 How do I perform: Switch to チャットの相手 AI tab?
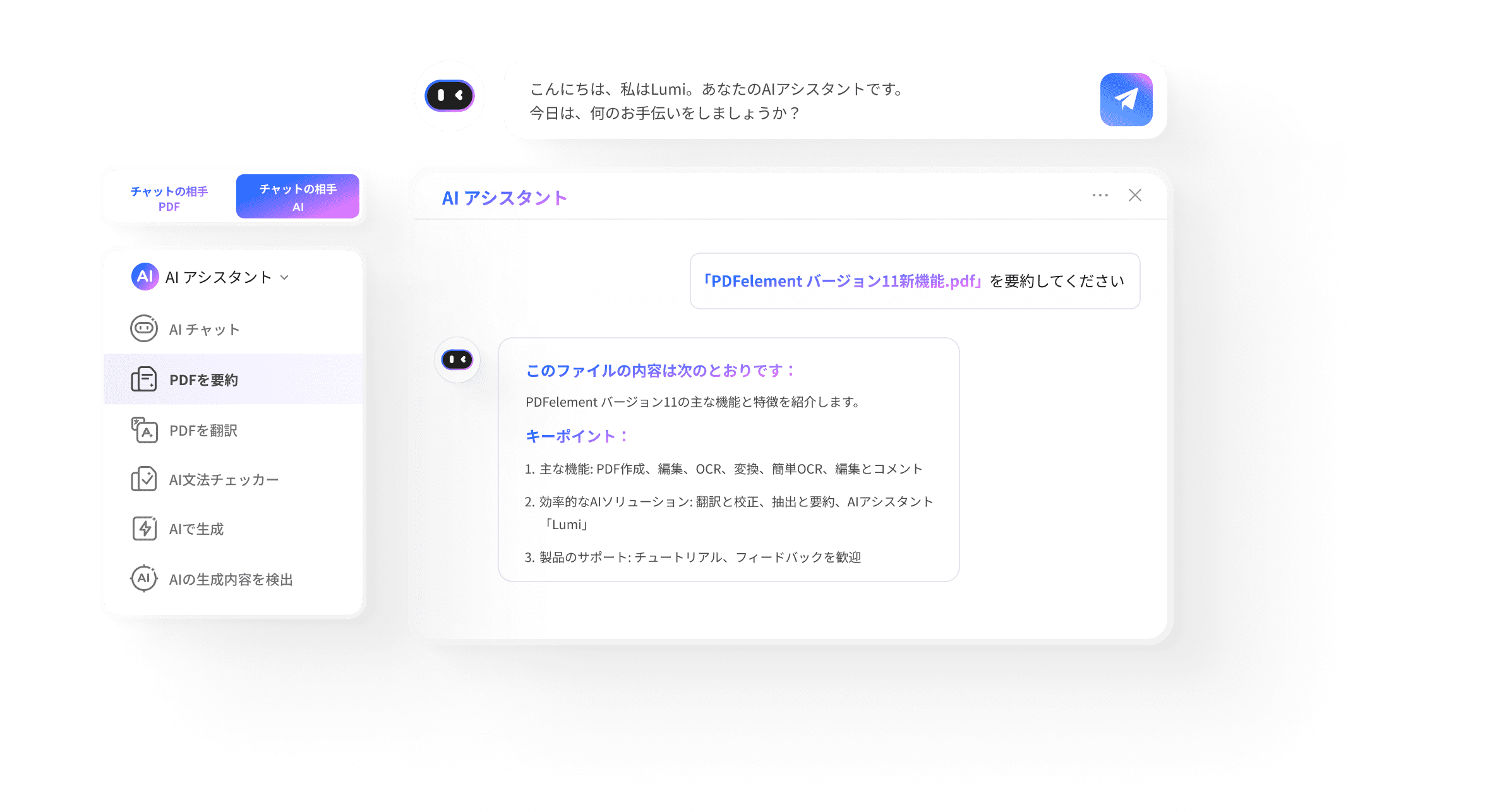[x=298, y=197]
